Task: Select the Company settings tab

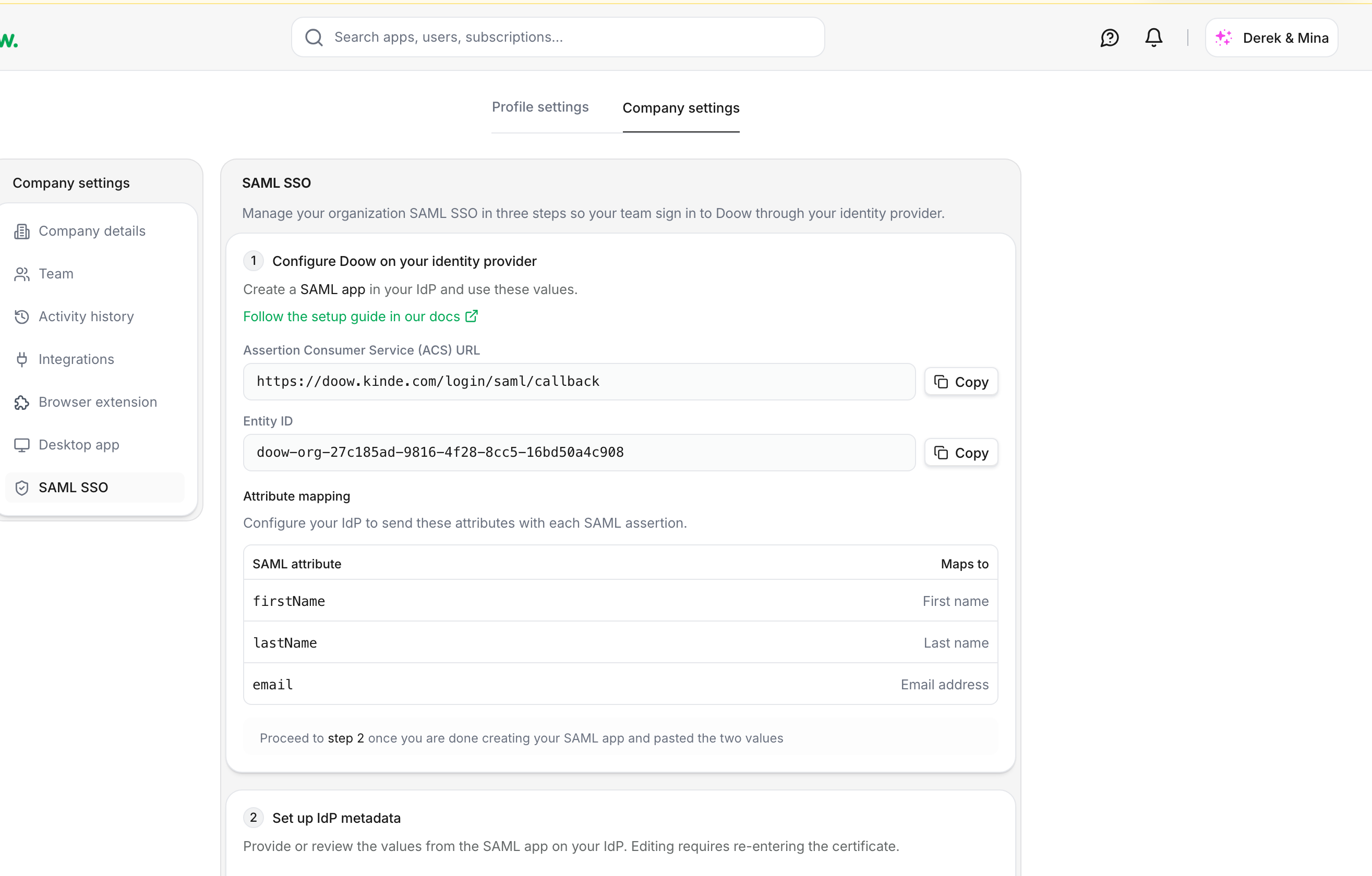Action: click(681, 107)
